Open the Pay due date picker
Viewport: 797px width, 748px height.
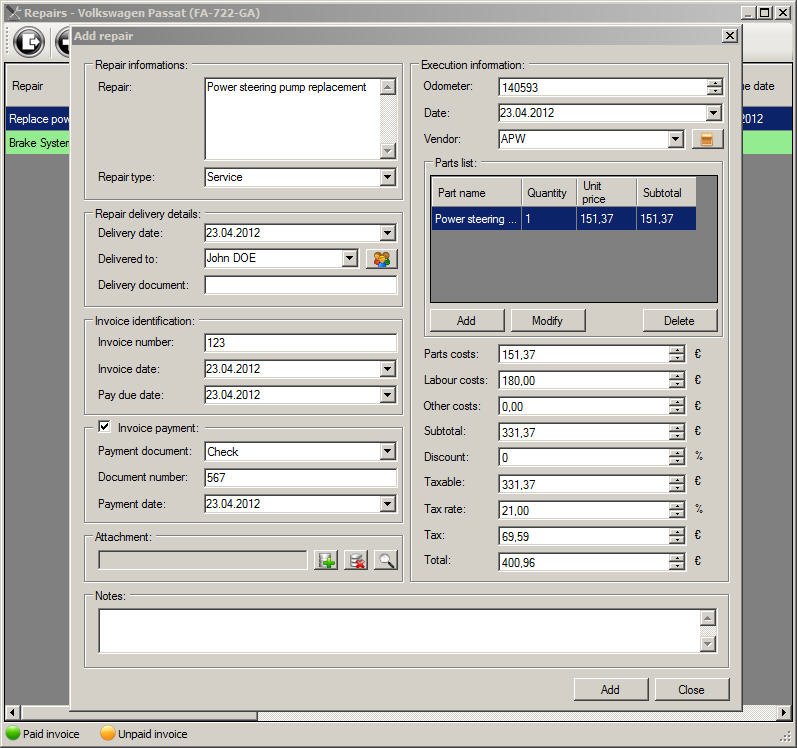click(388, 395)
